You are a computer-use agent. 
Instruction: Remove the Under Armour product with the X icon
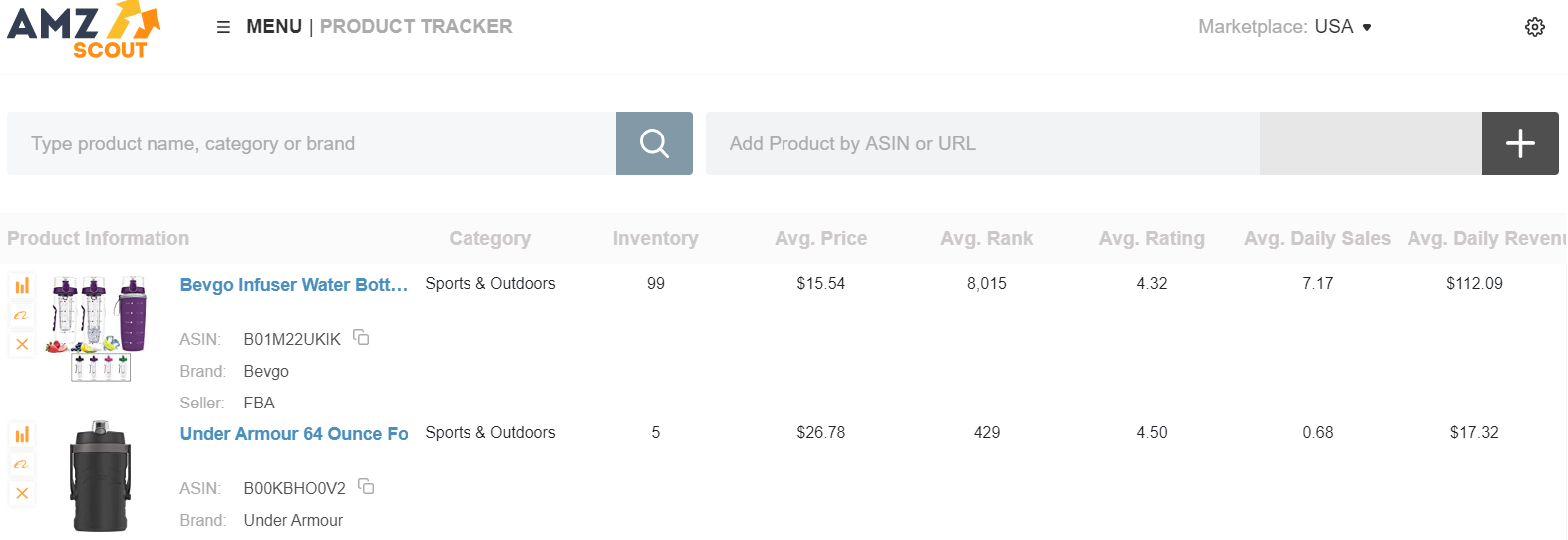click(x=22, y=493)
